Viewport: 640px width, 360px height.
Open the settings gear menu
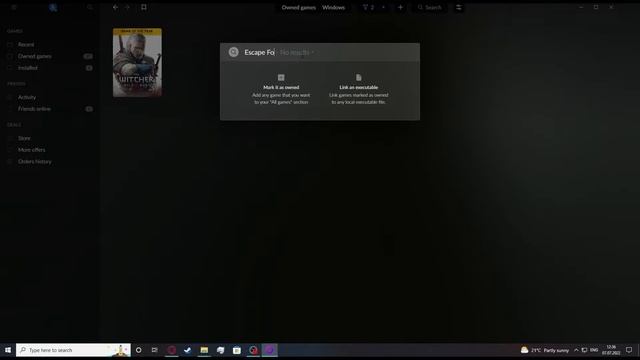(x=13, y=7)
